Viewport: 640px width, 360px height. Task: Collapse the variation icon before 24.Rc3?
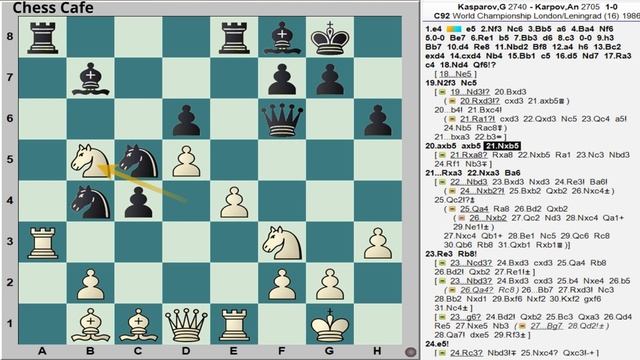click(x=442, y=353)
